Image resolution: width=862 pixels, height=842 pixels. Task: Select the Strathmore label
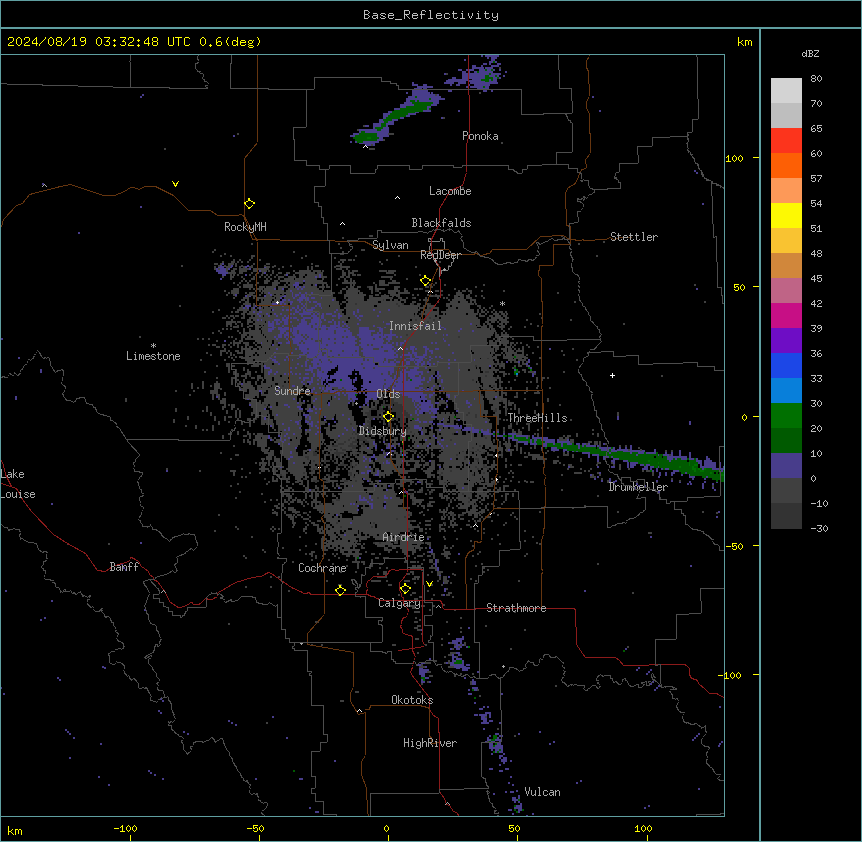point(516,608)
